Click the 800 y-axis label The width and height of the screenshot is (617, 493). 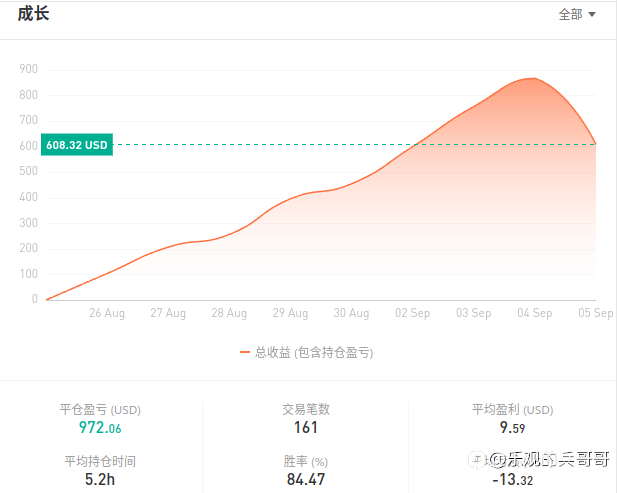pyautogui.click(x=29, y=95)
